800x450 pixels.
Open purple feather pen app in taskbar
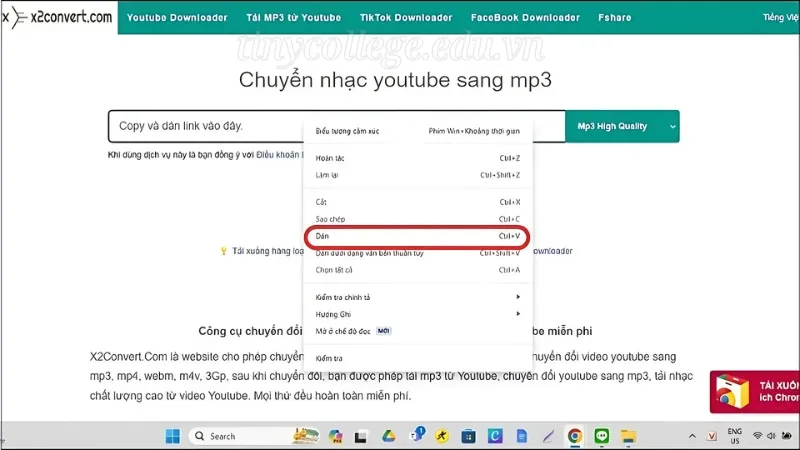coord(548,436)
